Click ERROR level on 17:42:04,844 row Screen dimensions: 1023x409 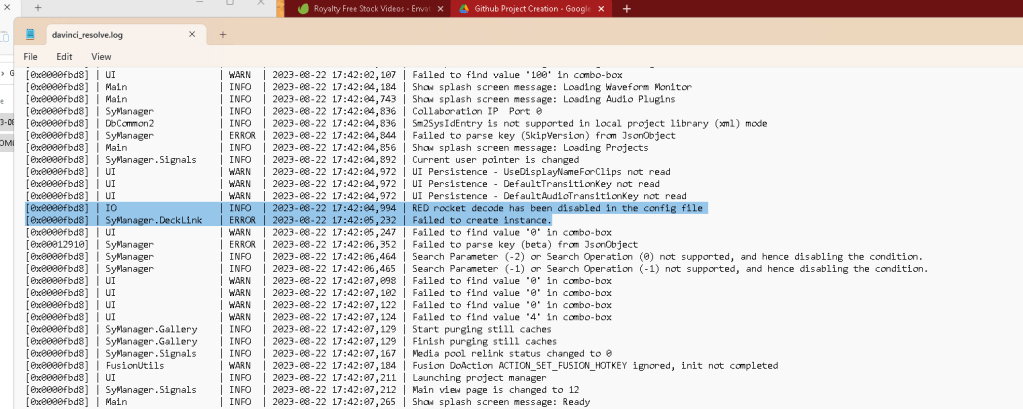(x=242, y=136)
